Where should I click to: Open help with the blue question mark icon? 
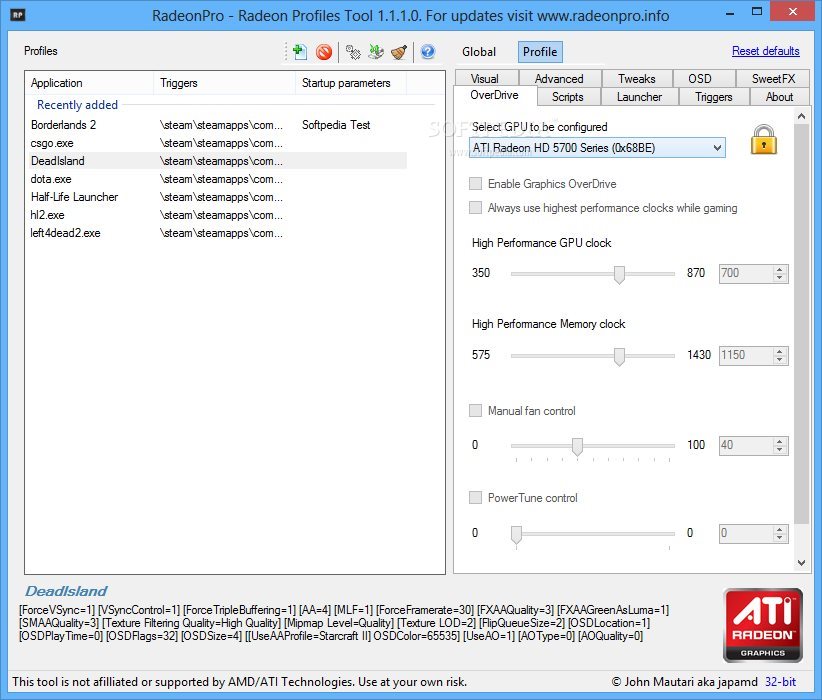coord(428,51)
